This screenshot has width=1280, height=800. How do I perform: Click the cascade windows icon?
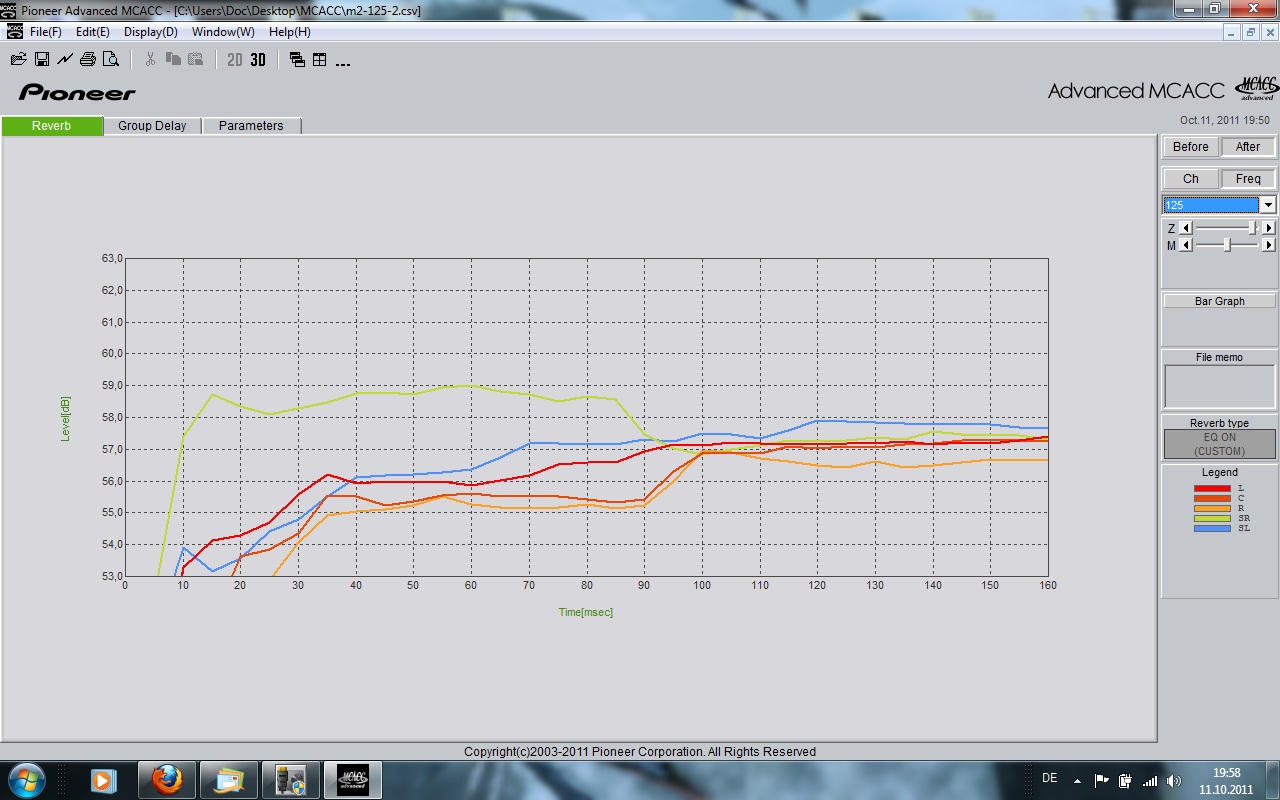(297, 60)
